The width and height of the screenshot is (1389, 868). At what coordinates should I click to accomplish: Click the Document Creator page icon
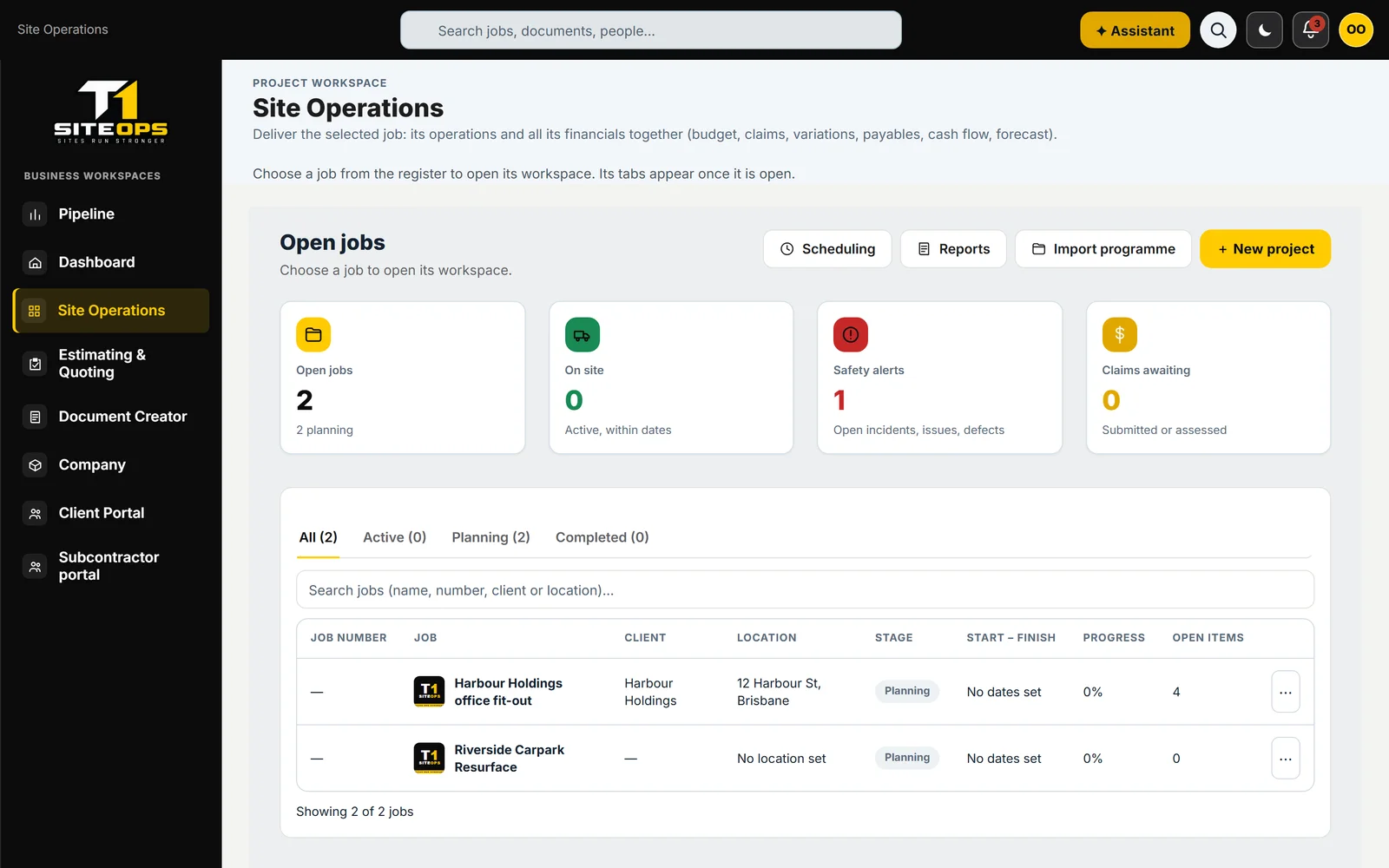(x=35, y=417)
